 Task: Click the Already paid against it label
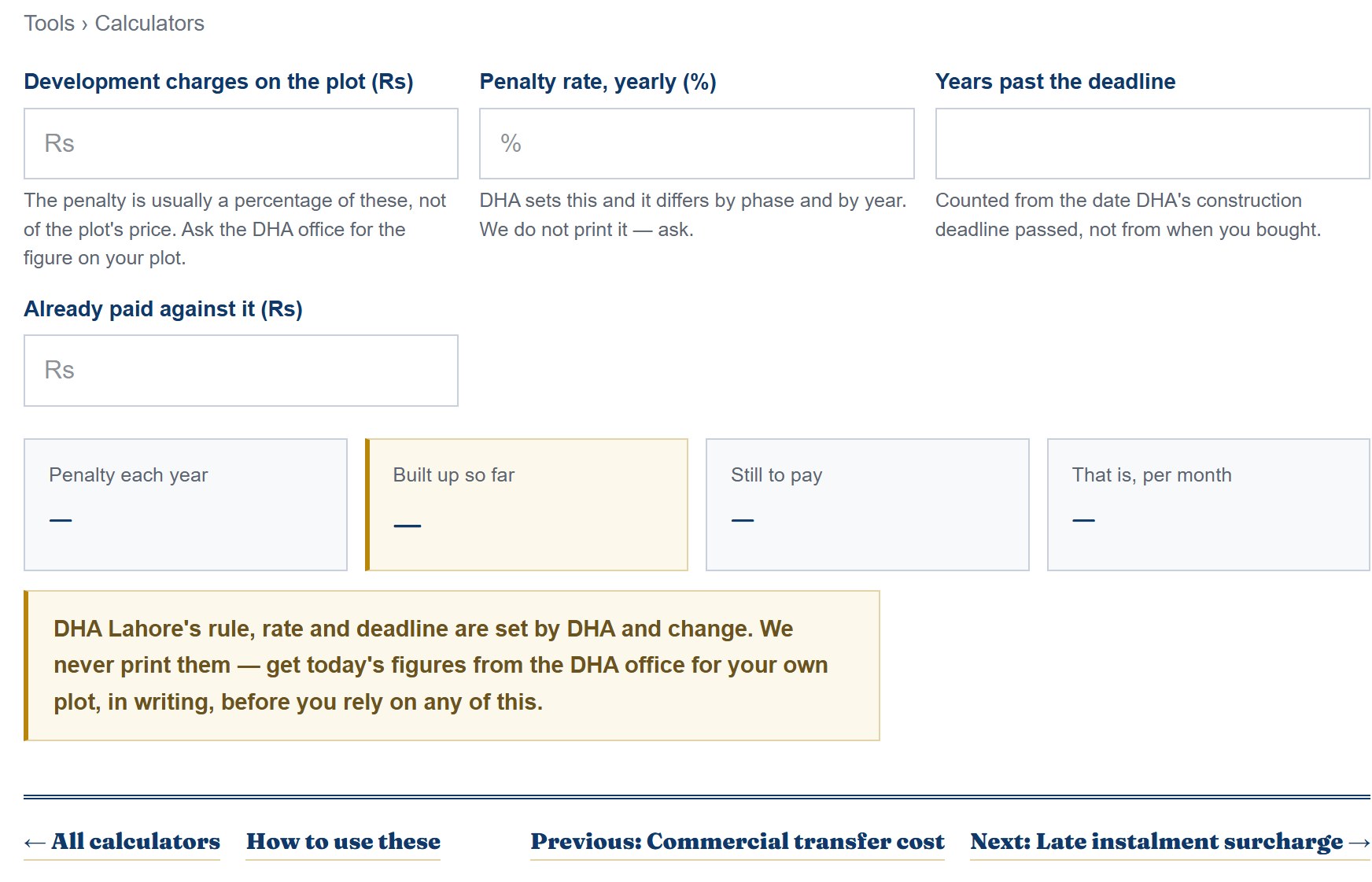pyautogui.click(x=163, y=309)
